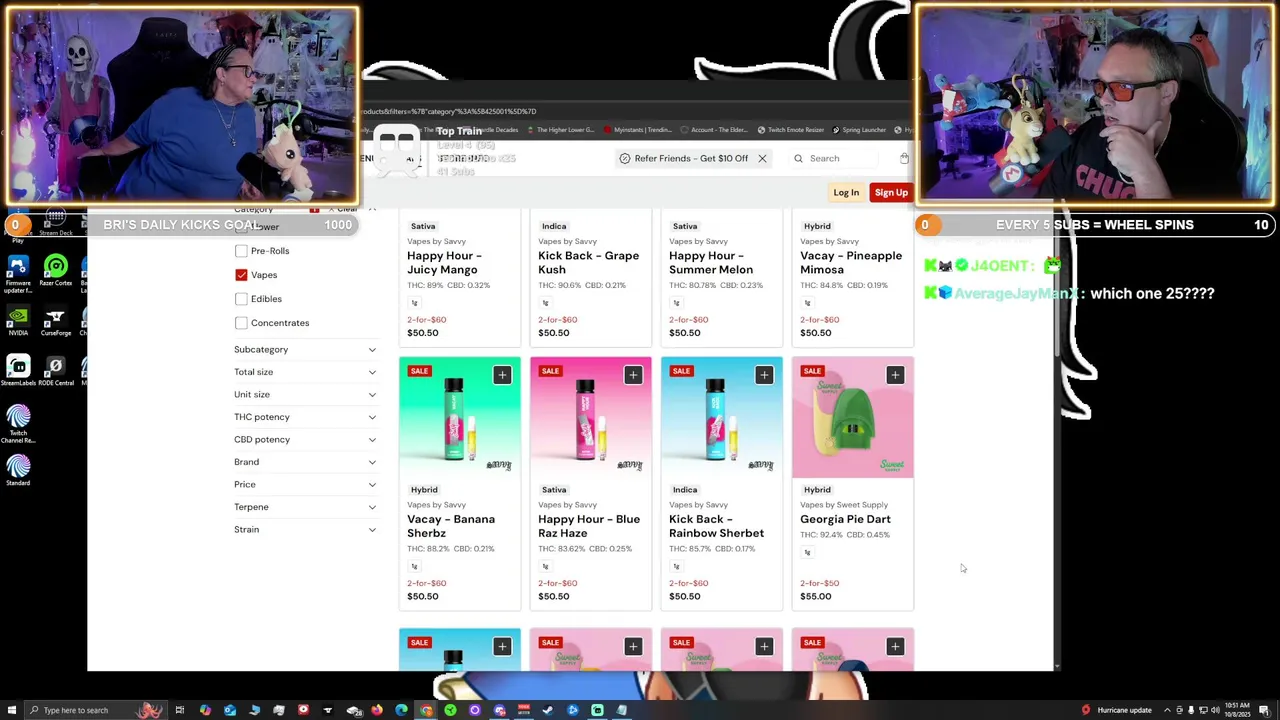The image size is (1280, 720).
Task: Check the Edibles category filter
Action: coord(241,299)
